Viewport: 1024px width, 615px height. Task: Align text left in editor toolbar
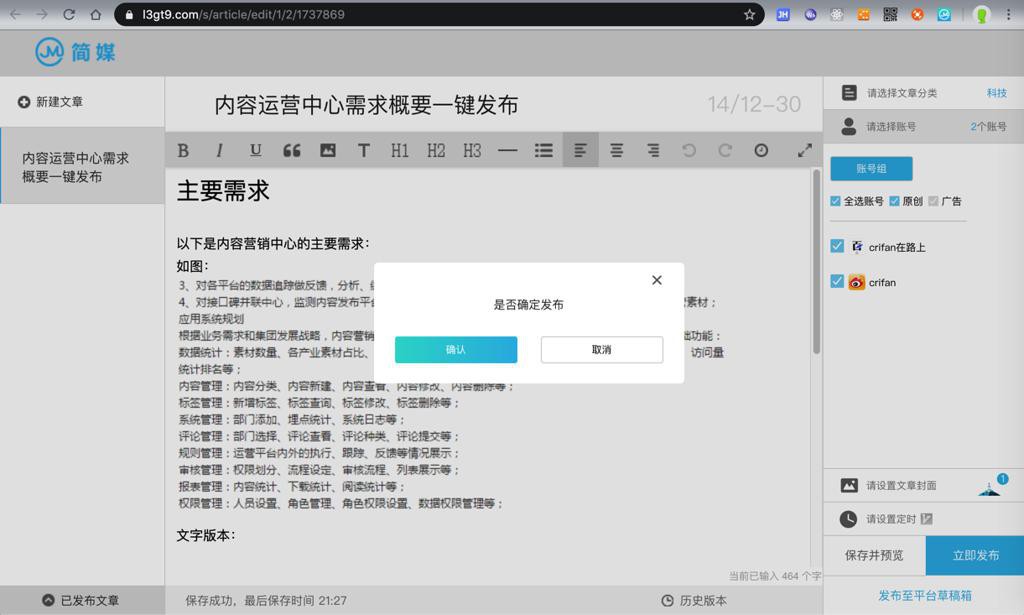click(x=580, y=150)
